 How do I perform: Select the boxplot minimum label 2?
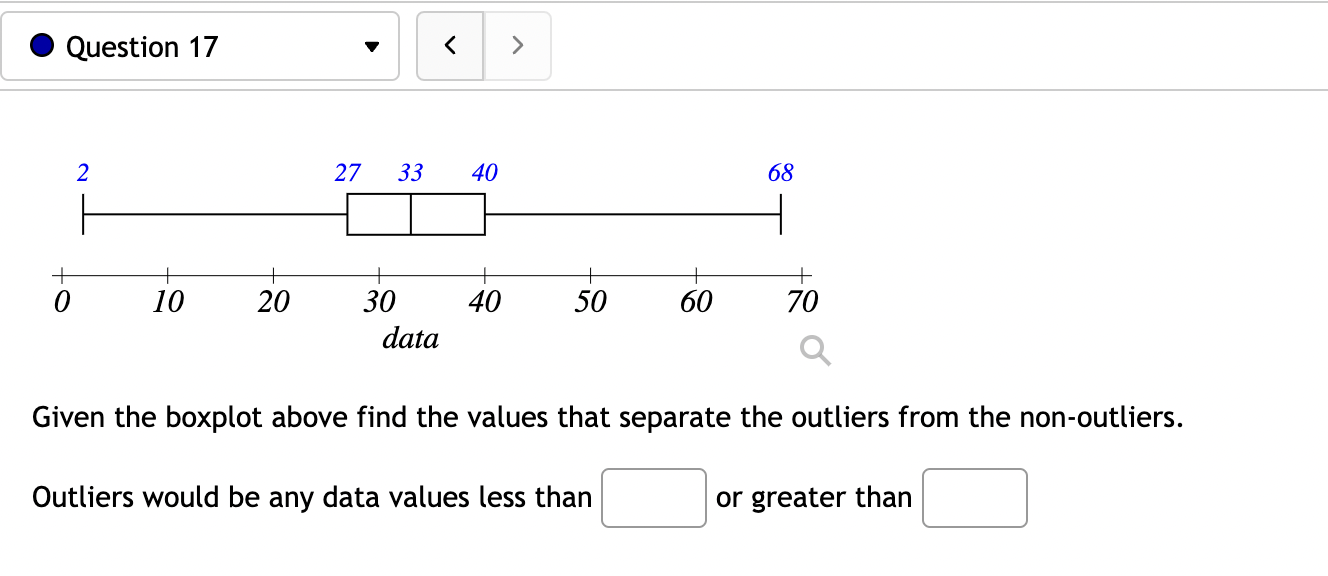click(82, 172)
